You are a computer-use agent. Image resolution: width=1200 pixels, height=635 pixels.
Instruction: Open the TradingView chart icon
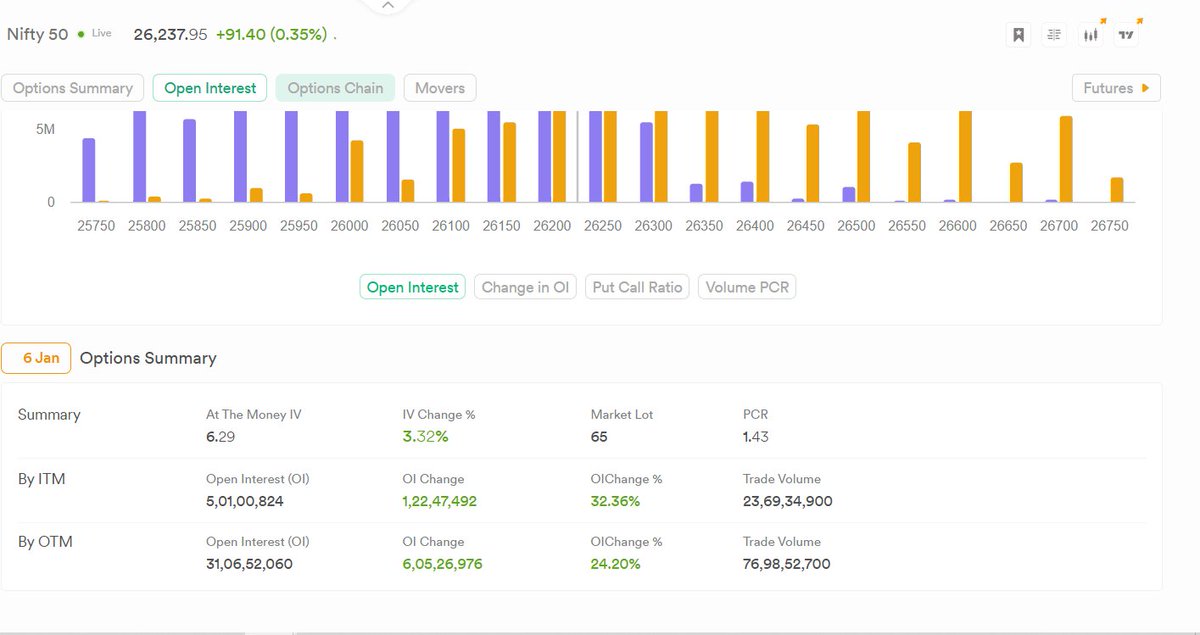tap(1127, 35)
